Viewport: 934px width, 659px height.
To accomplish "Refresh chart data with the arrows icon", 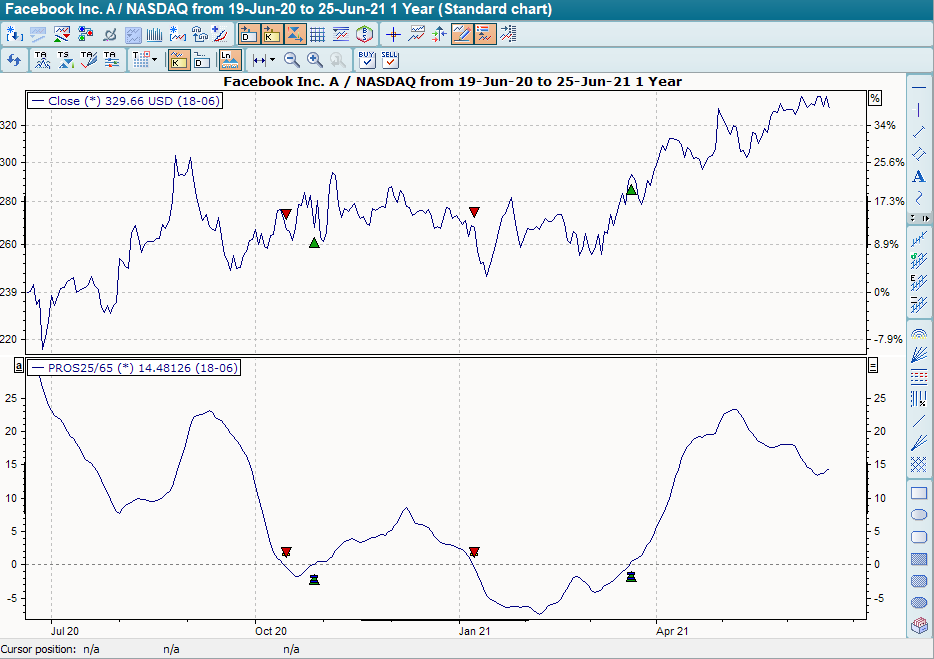I will point(14,60).
